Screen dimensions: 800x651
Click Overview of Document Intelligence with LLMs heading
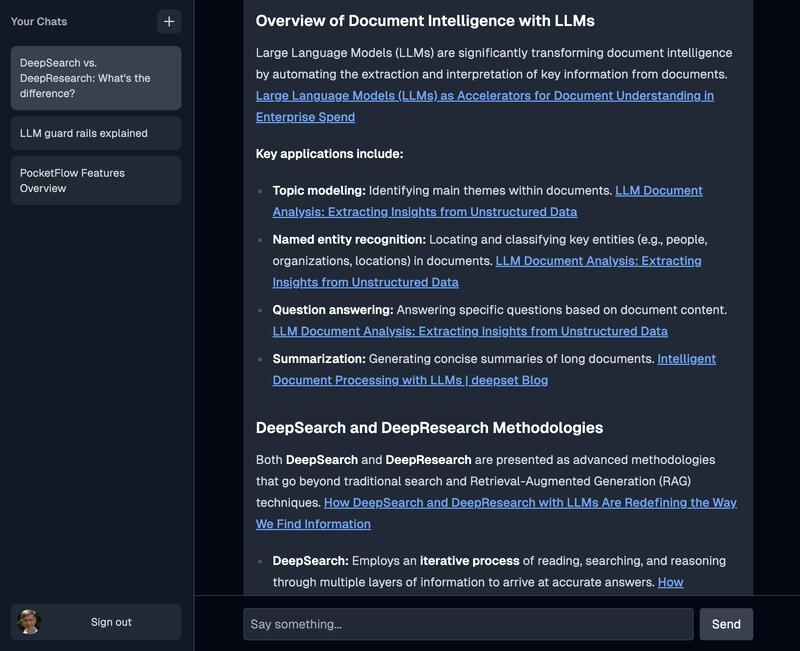(425, 21)
